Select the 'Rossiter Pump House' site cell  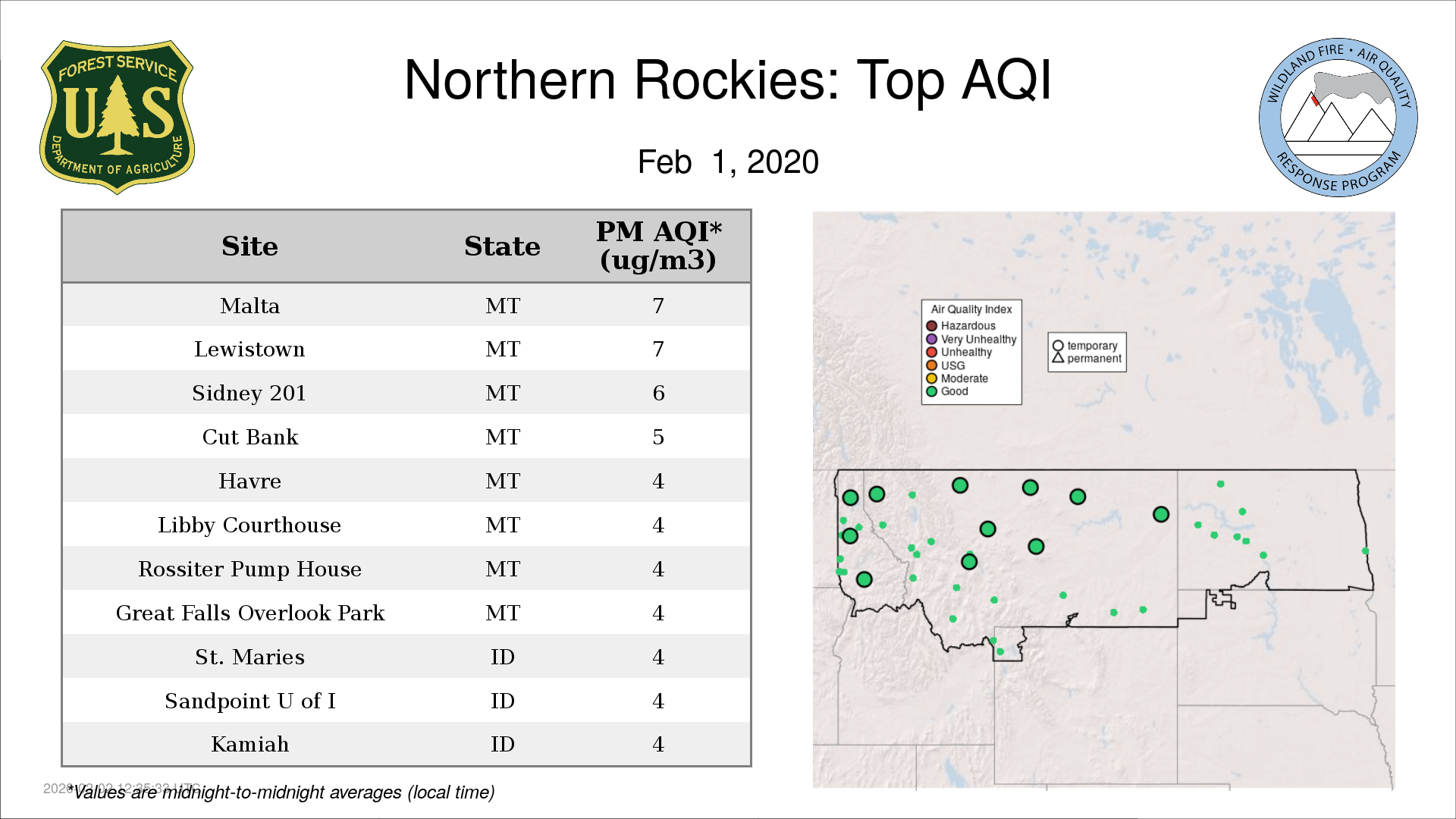[249, 569]
